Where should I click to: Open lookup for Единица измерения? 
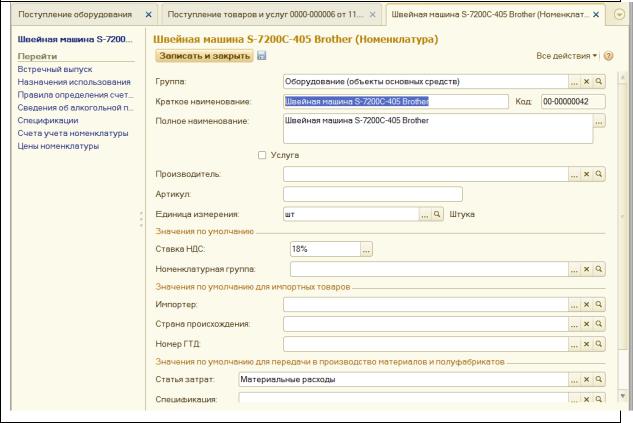(x=437, y=214)
